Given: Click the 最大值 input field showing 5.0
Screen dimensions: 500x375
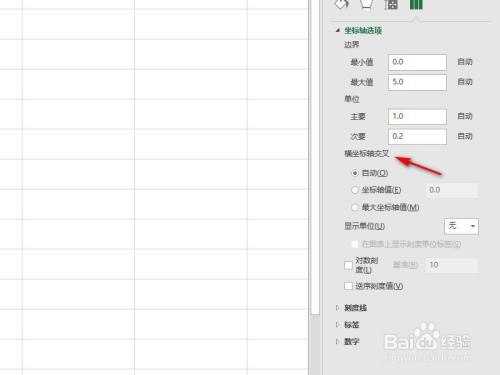Looking at the screenshot, I should click(417, 82).
